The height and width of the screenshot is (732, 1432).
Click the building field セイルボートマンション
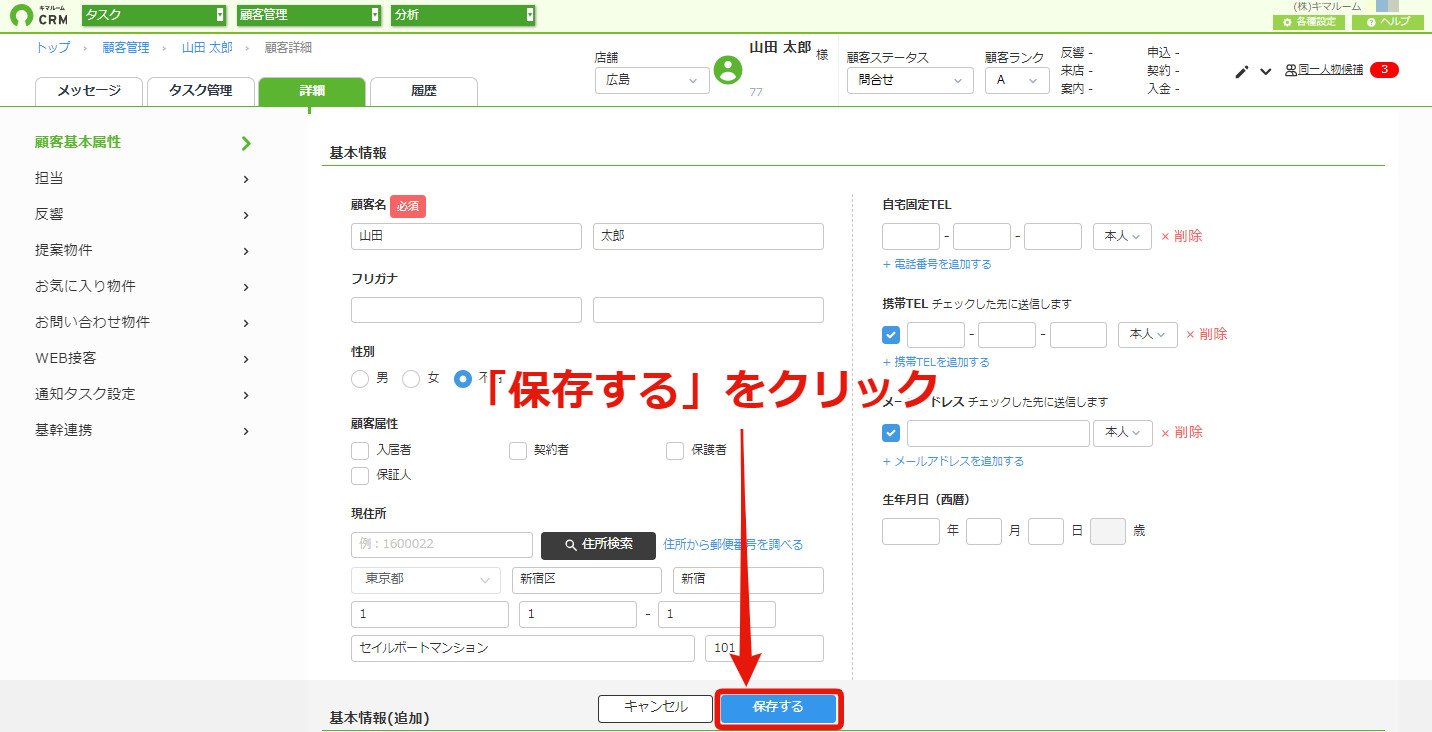pyautogui.click(x=523, y=648)
